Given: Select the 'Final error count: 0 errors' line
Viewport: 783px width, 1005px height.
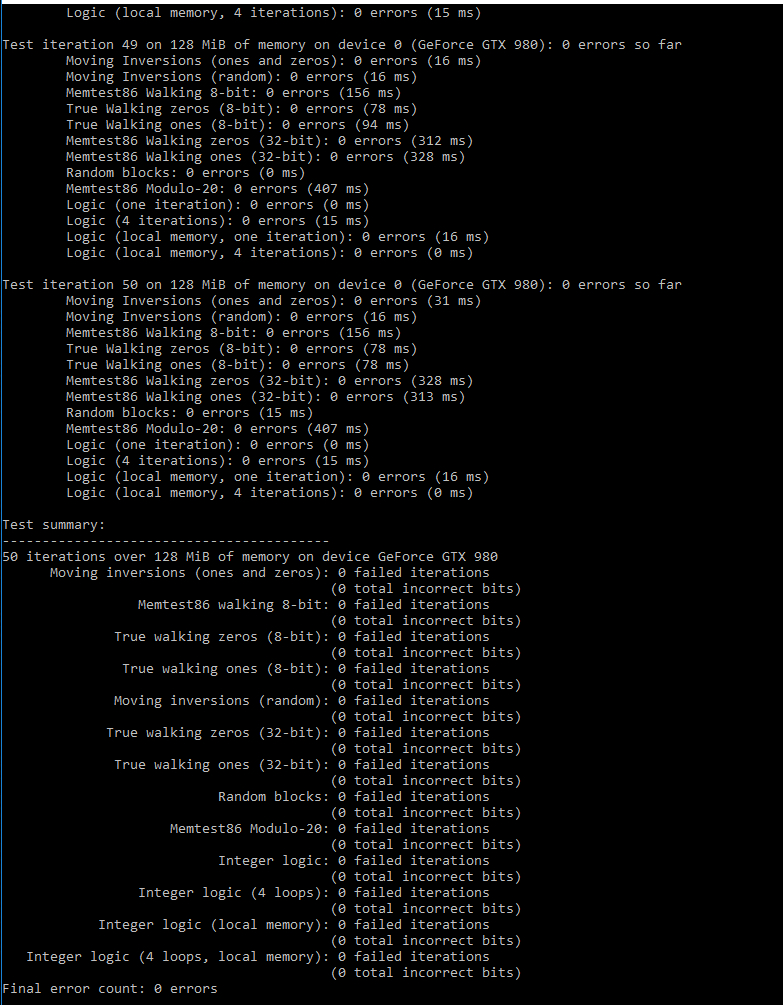Looking at the screenshot, I should tap(110, 989).
